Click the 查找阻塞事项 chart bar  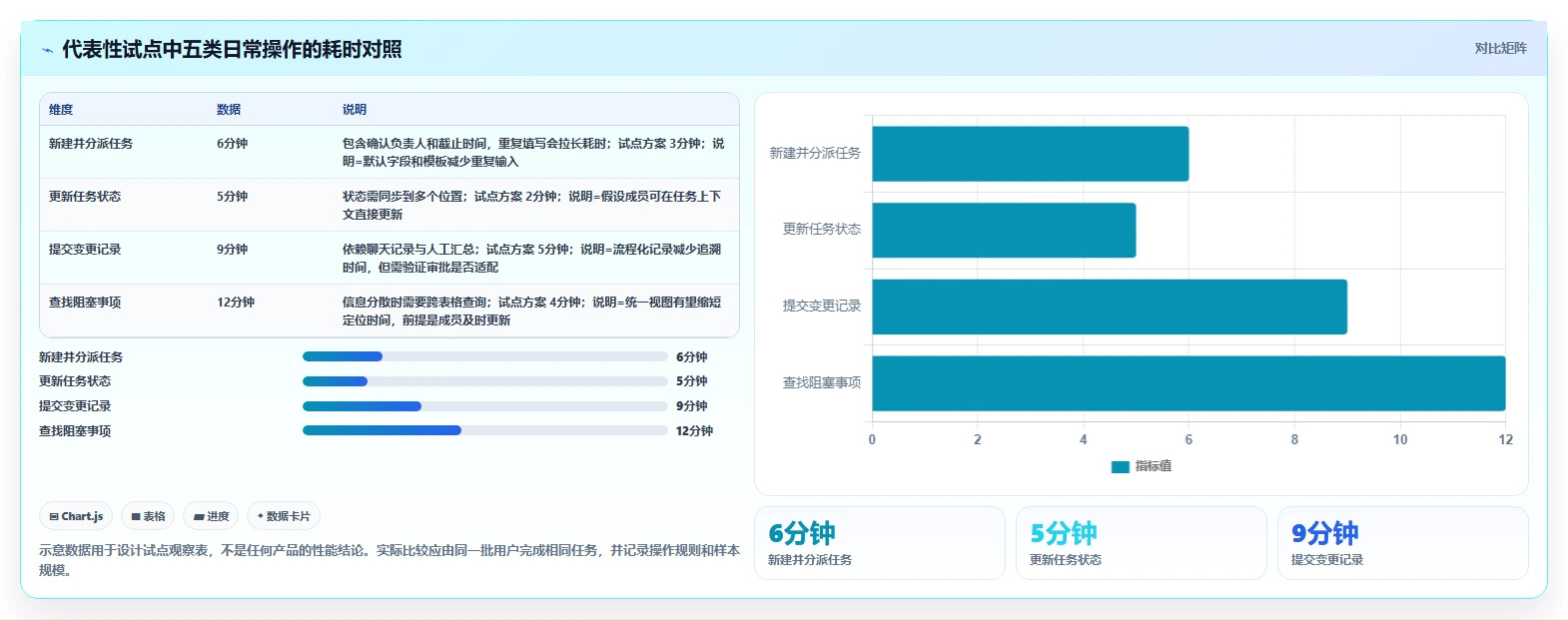pos(1188,383)
